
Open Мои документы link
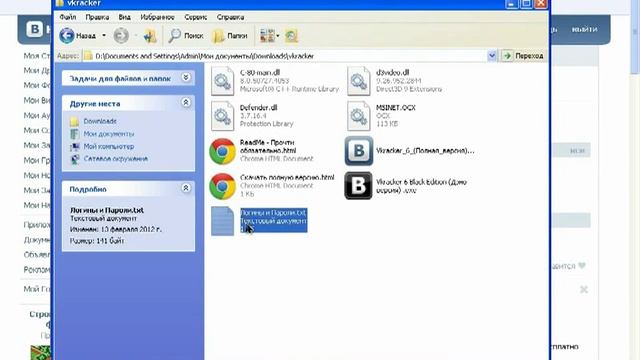pos(109,134)
